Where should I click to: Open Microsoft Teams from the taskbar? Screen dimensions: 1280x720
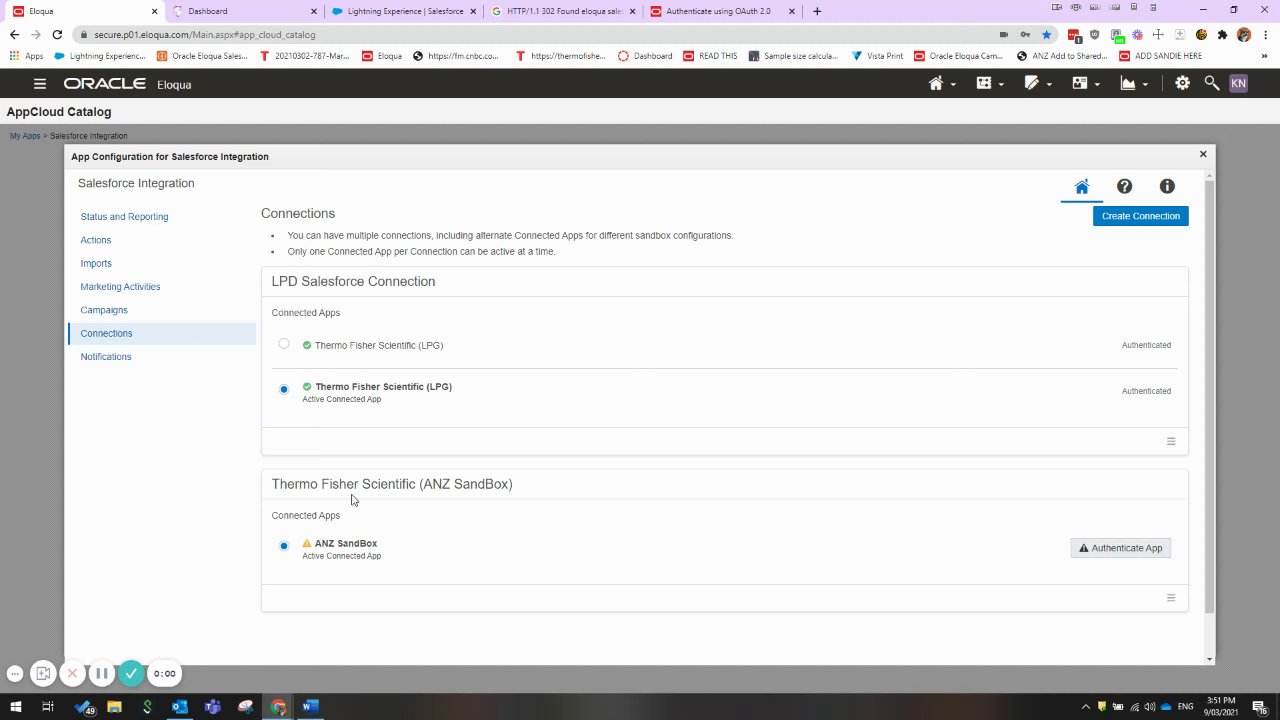(x=213, y=707)
